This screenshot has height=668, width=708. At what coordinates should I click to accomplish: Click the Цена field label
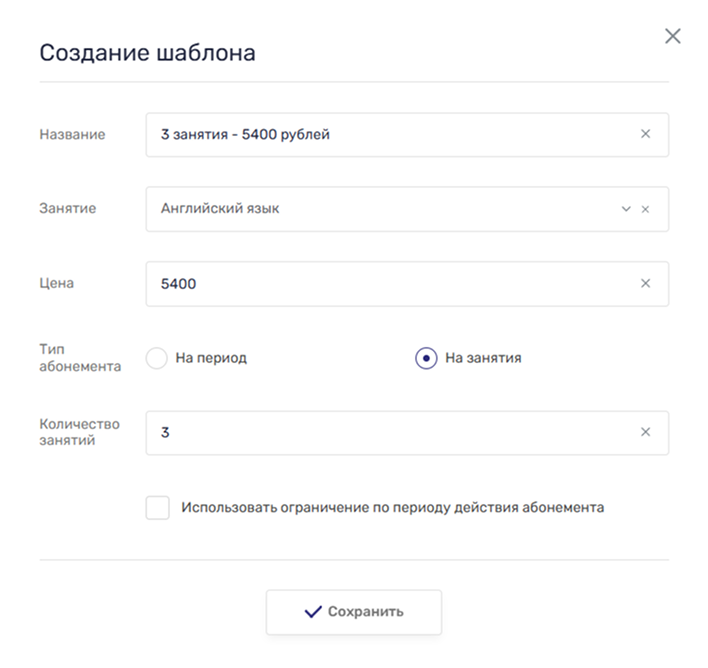(x=57, y=283)
